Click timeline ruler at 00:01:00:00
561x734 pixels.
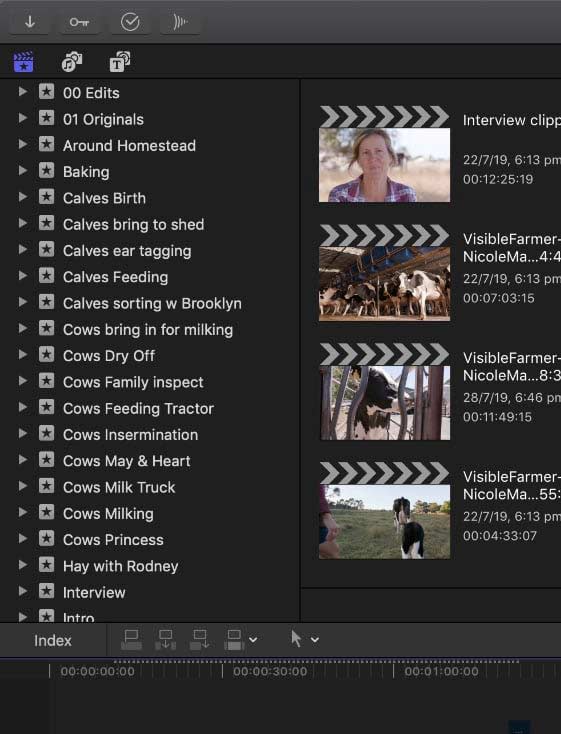point(441,671)
